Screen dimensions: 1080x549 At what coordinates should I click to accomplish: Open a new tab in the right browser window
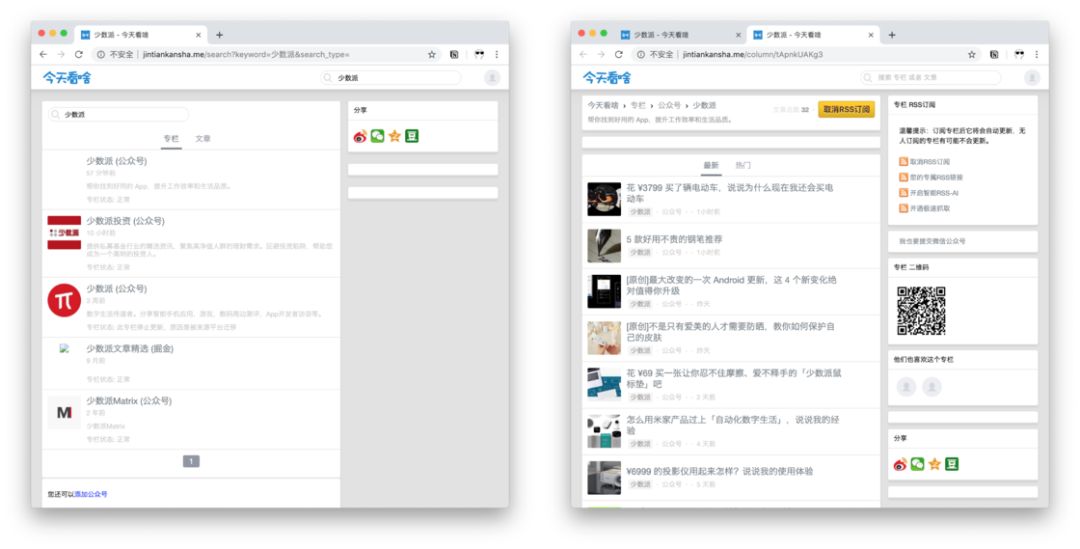[891, 34]
